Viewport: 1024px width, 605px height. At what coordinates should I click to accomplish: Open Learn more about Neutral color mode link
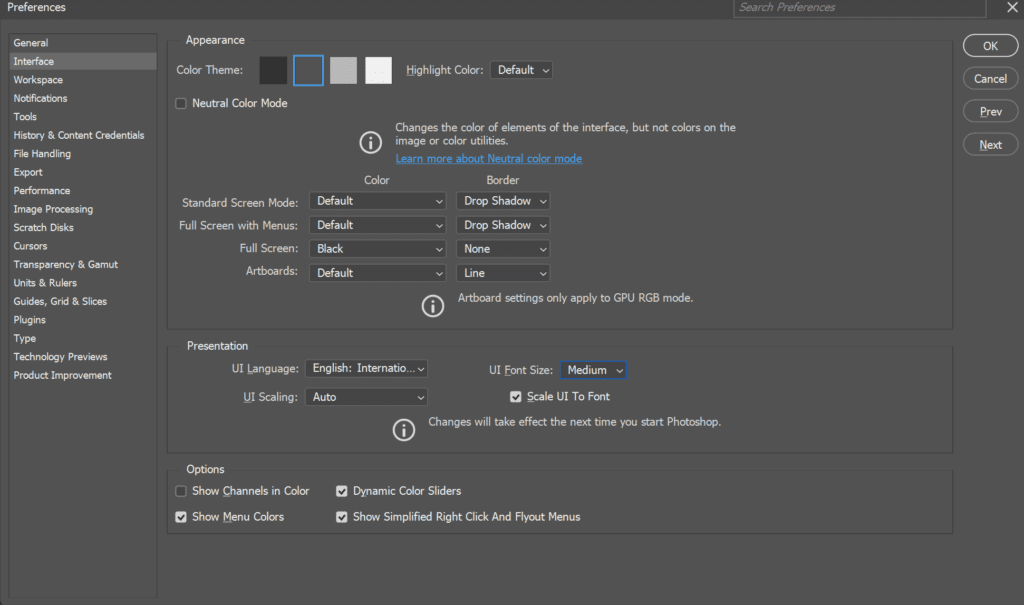coord(488,159)
